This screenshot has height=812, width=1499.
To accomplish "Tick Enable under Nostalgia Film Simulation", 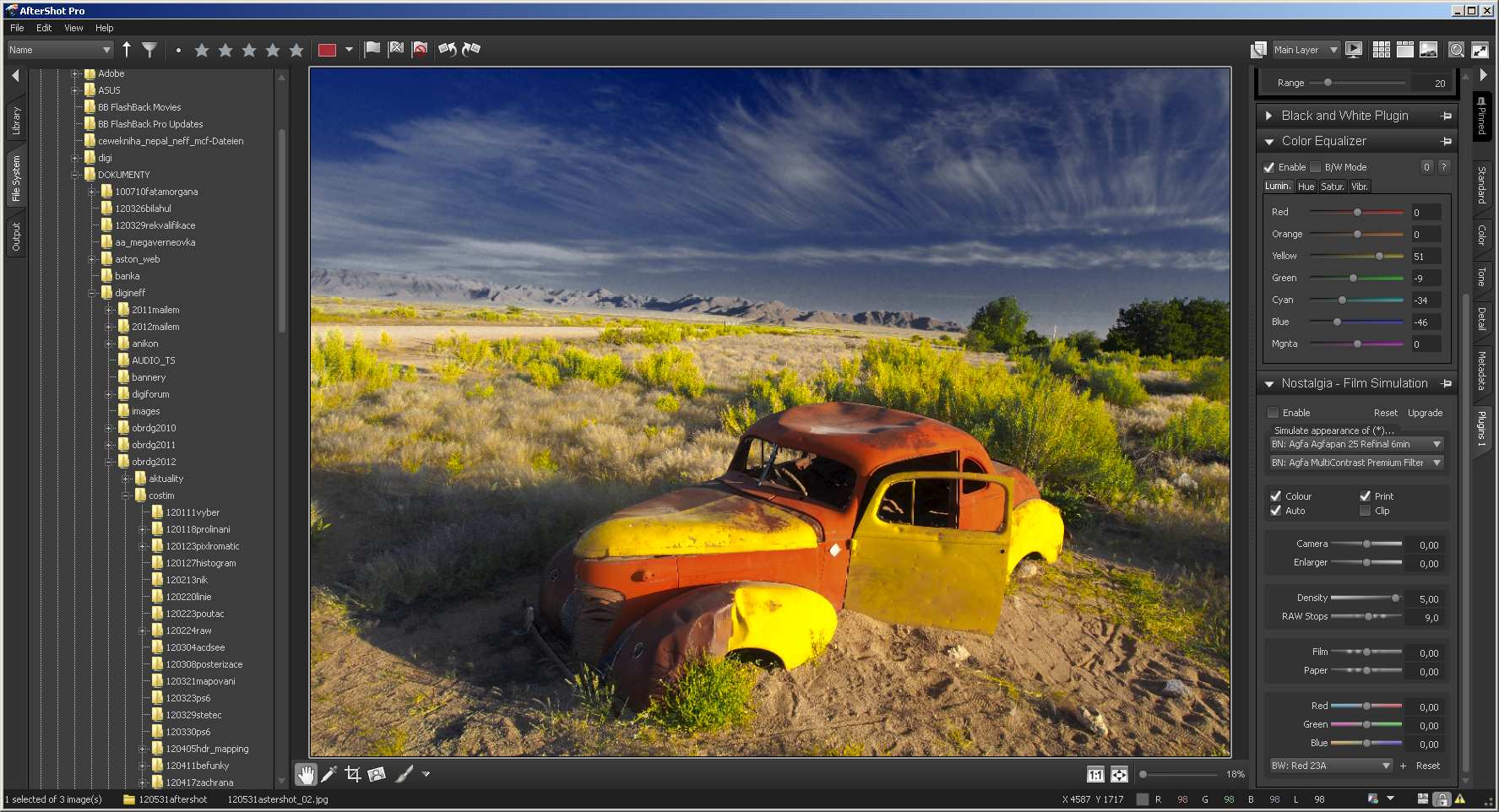I will [x=1274, y=413].
